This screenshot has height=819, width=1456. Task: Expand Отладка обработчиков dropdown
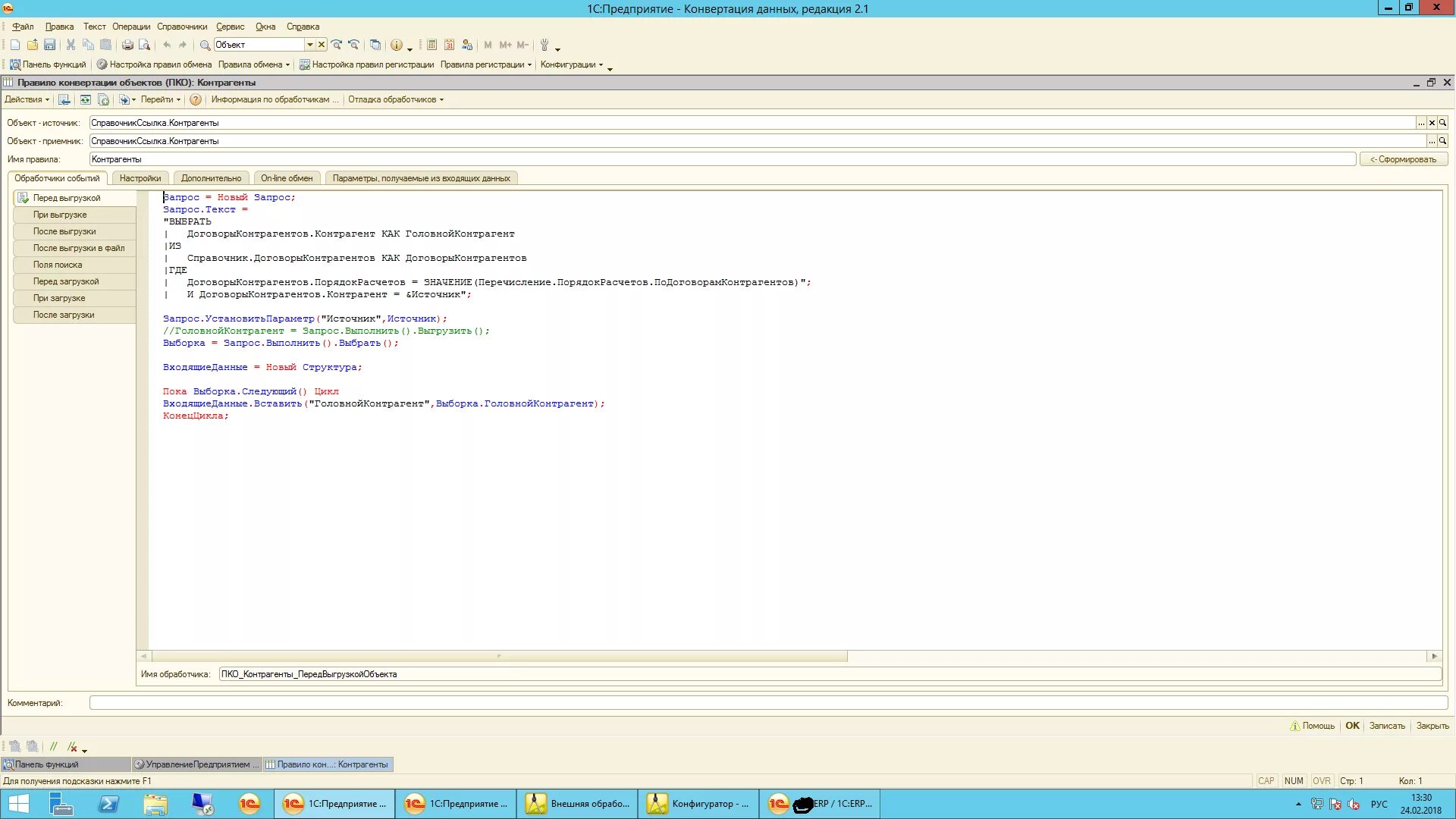[396, 99]
